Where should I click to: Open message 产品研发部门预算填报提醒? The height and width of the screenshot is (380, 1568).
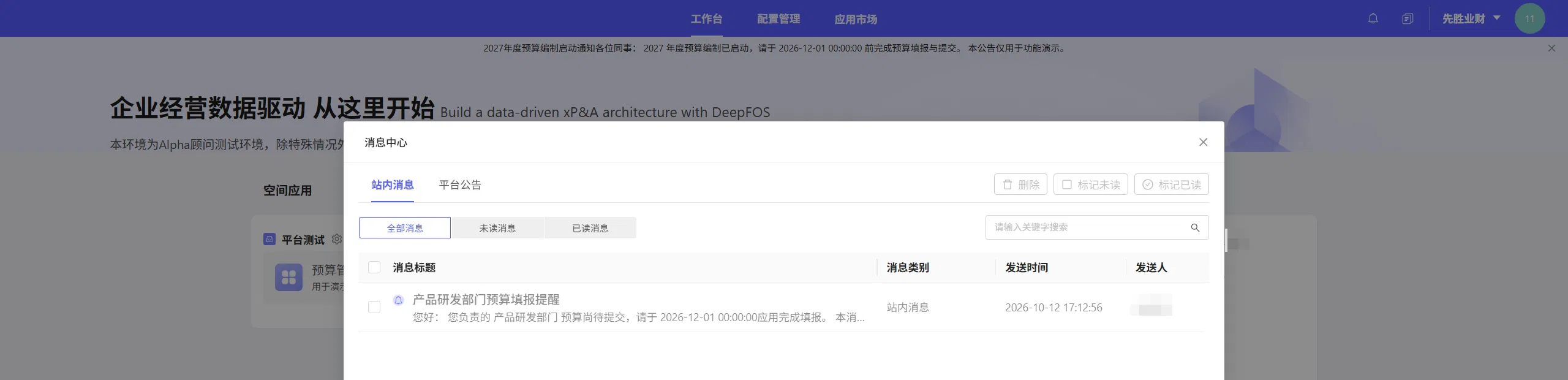[486, 300]
